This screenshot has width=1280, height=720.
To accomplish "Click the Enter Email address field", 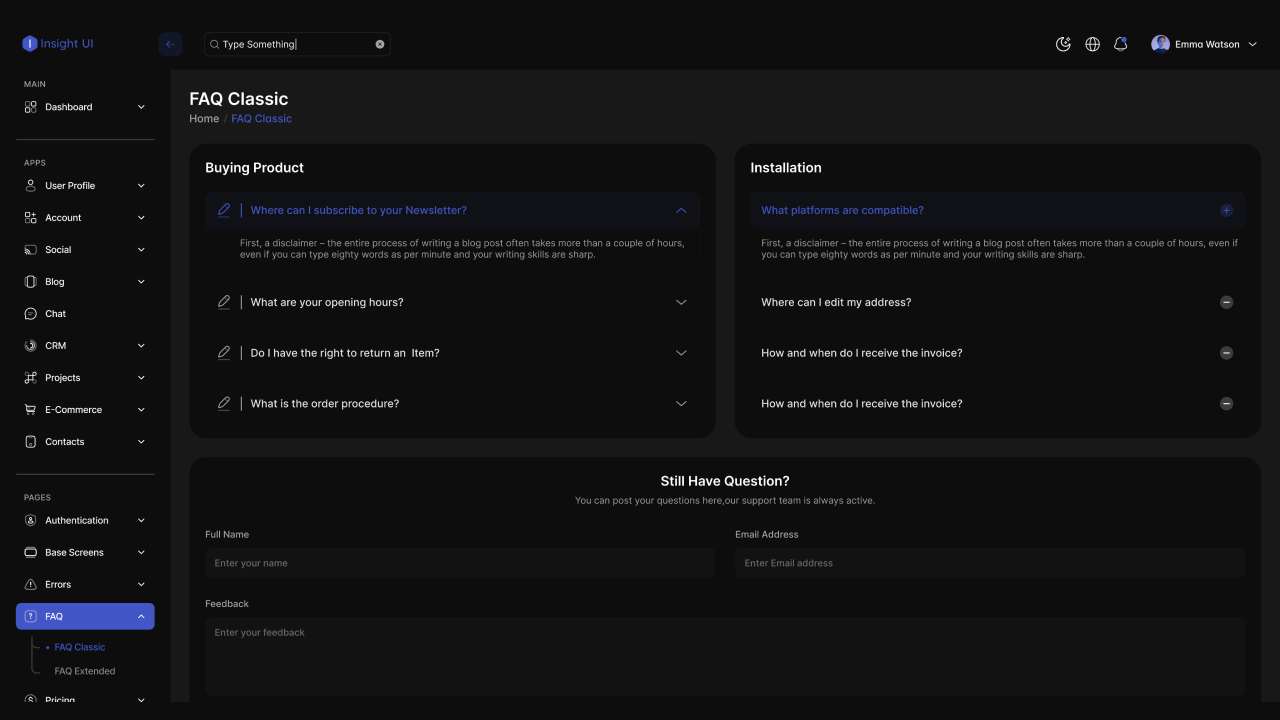I will (990, 563).
